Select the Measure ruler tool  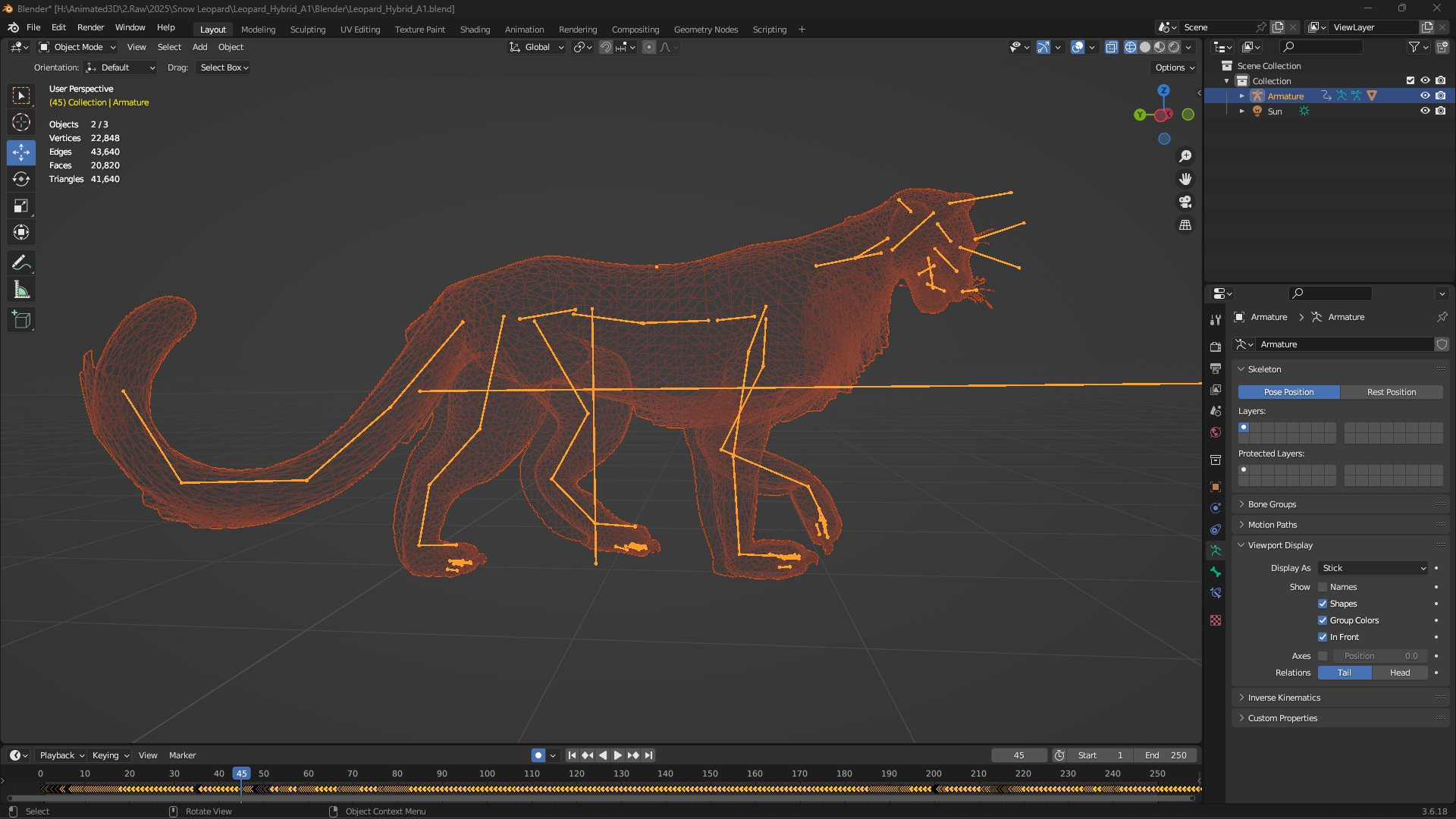click(21, 290)
